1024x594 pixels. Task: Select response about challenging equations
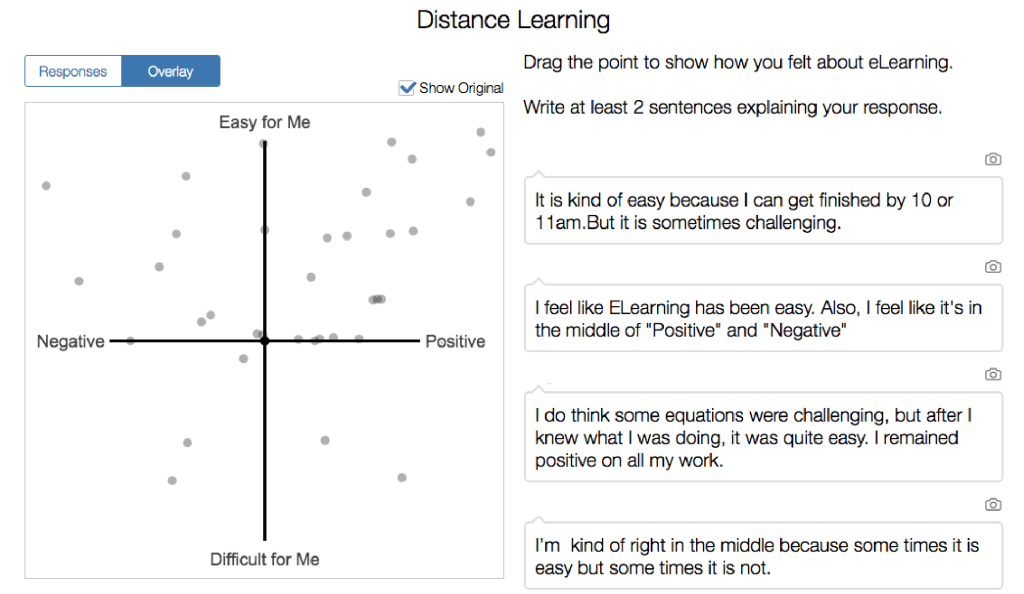coord(763,437)
